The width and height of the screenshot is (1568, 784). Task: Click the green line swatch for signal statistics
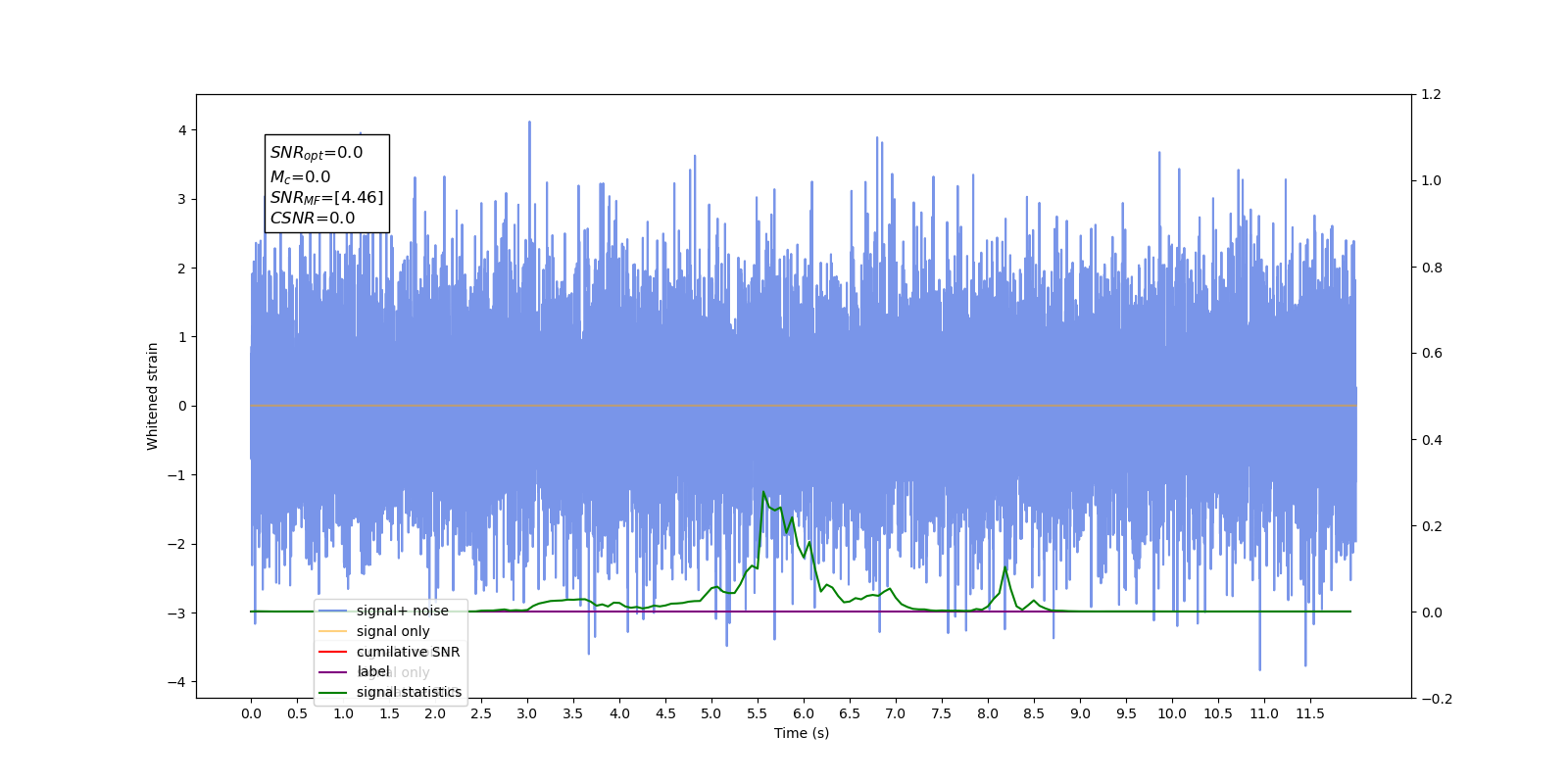(x=333, y=693)
